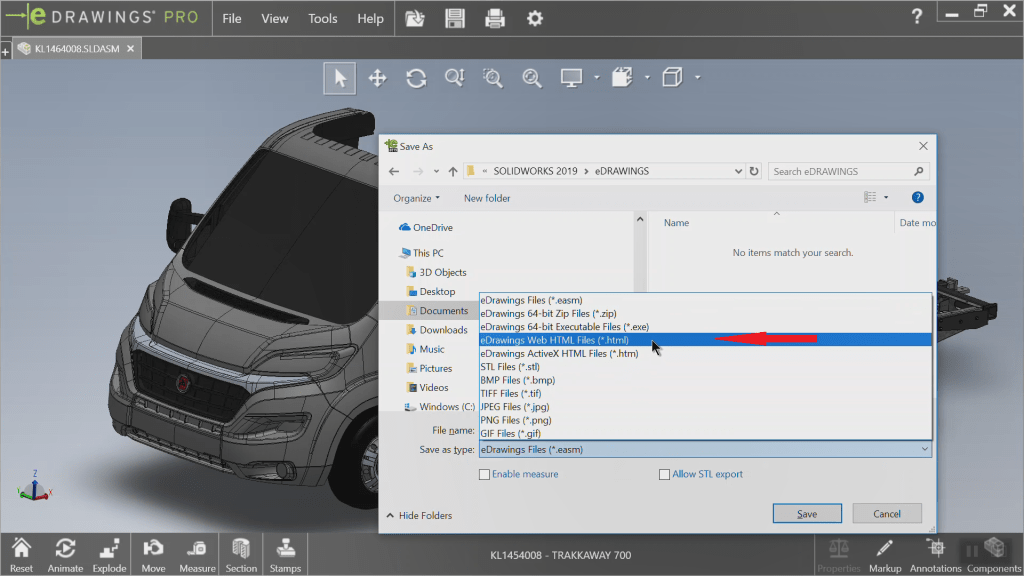Collapse folders with Hide Folders

coord(419,516)
